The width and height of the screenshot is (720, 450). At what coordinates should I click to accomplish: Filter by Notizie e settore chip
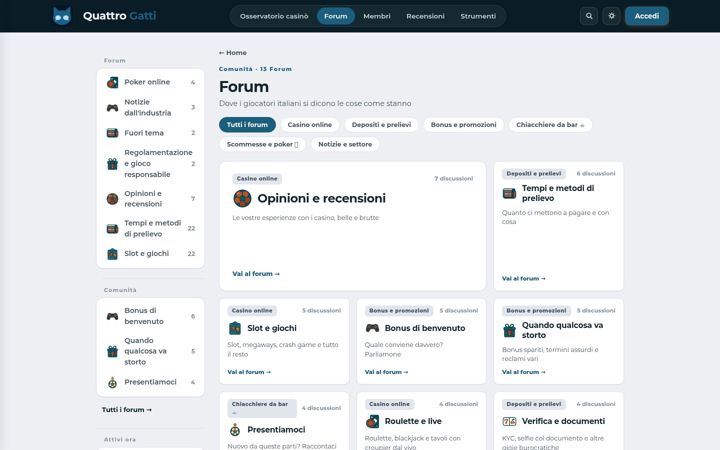[x=345, y=144]
